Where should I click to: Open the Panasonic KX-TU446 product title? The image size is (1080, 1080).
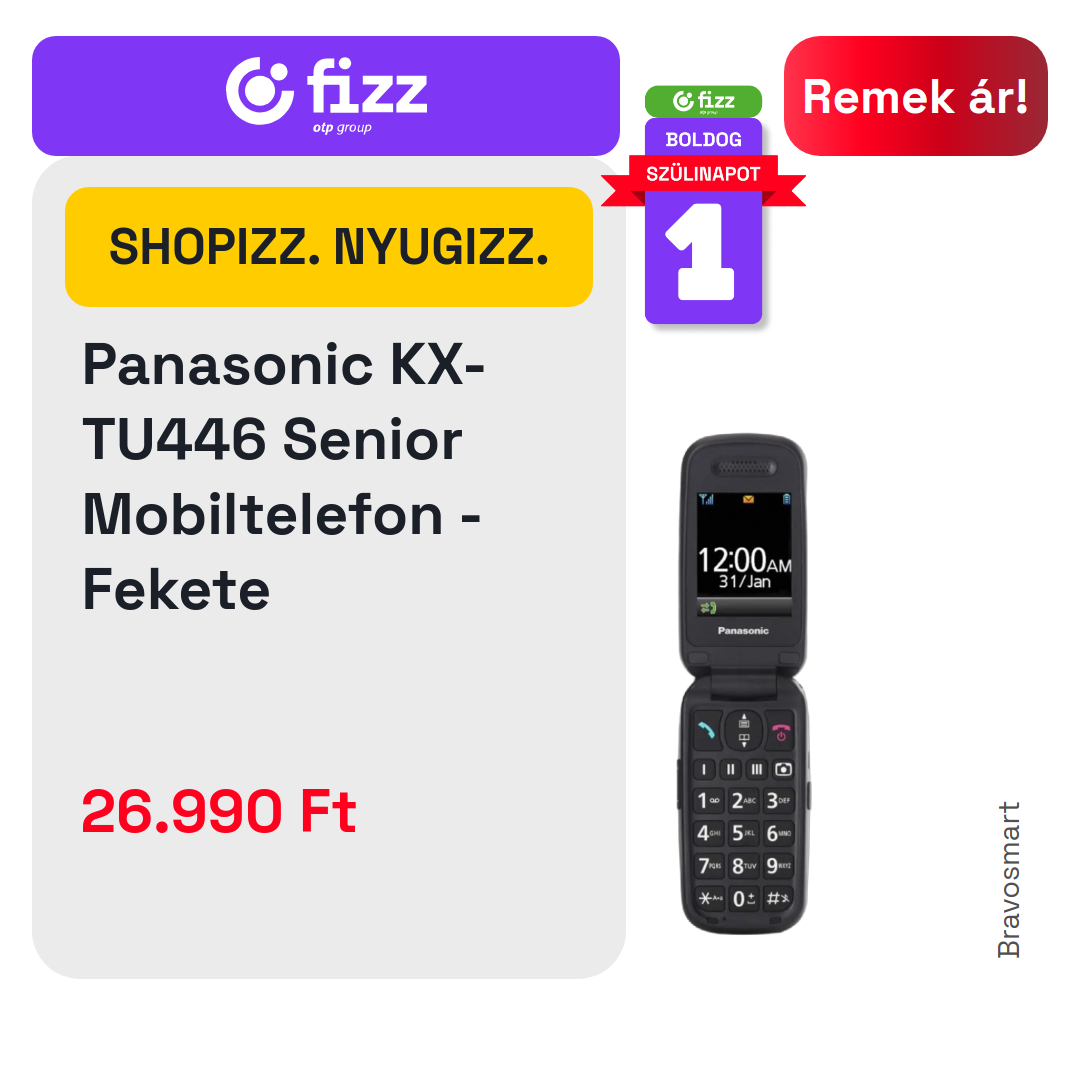tap(284, 477)
